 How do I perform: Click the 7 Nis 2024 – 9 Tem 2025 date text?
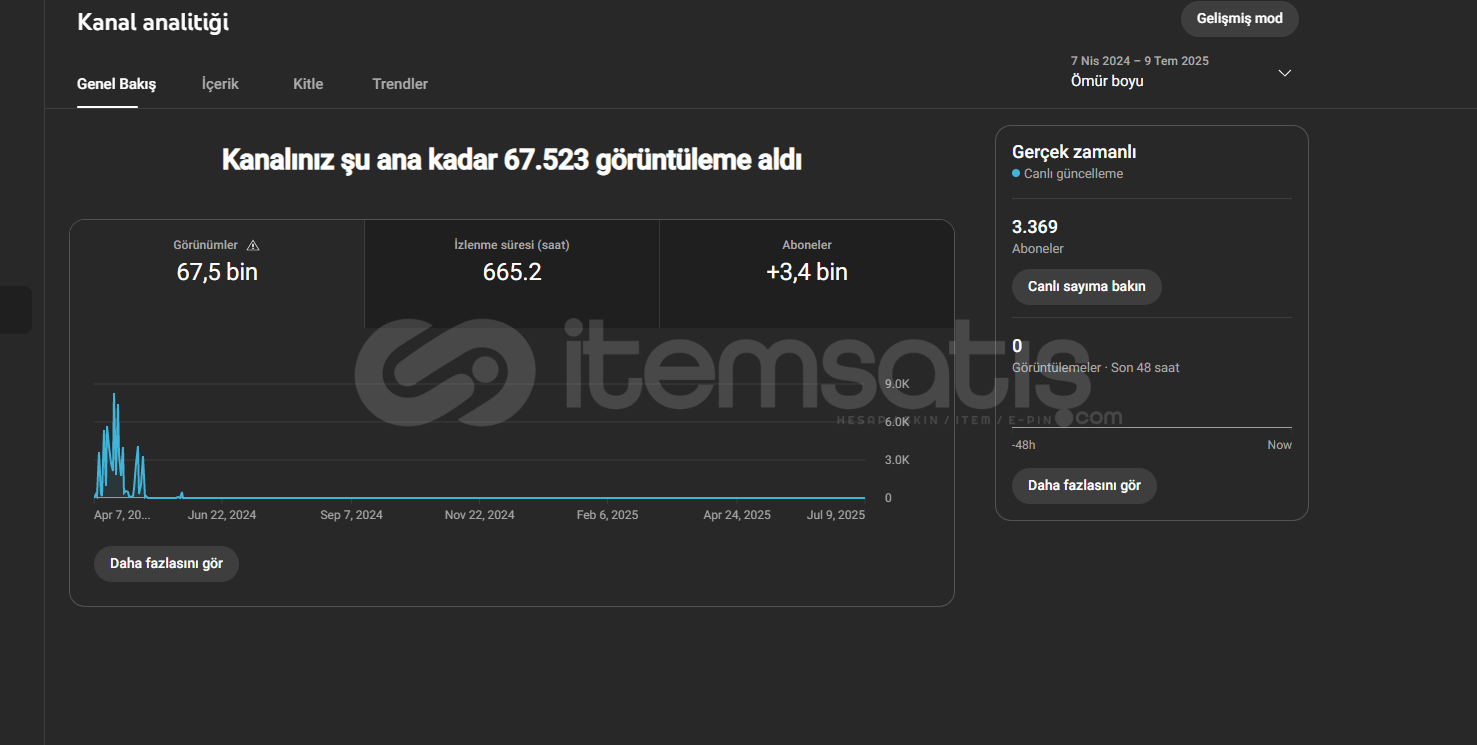(1140, 61)
